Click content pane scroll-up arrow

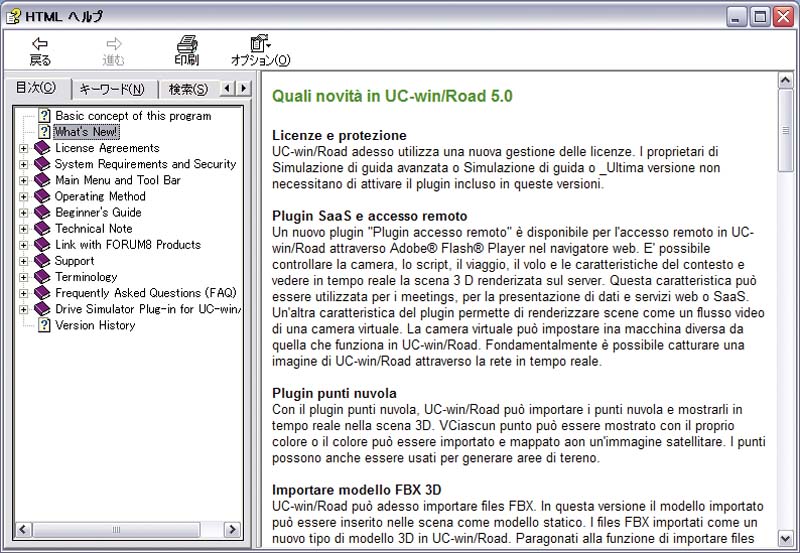[785, 80]
